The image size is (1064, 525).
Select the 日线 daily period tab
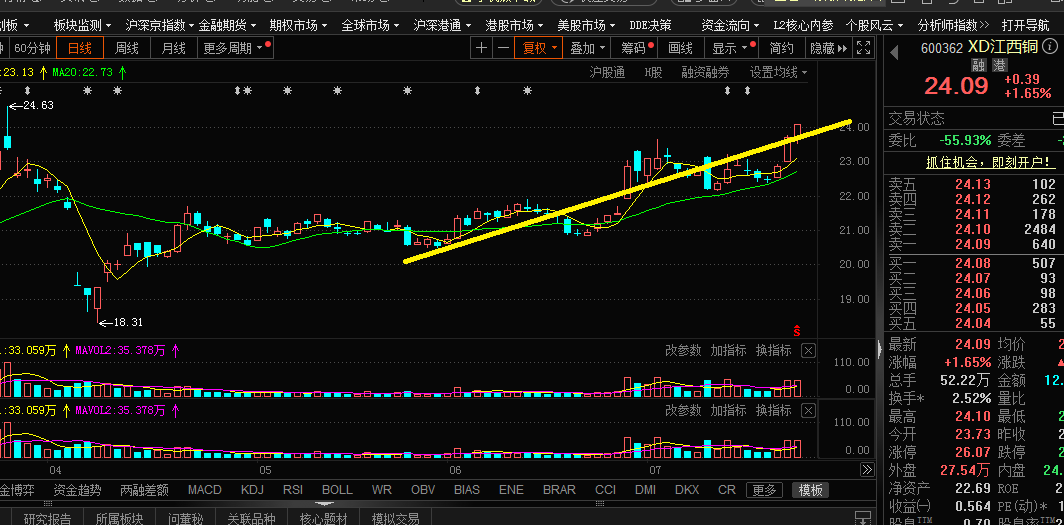79,48
